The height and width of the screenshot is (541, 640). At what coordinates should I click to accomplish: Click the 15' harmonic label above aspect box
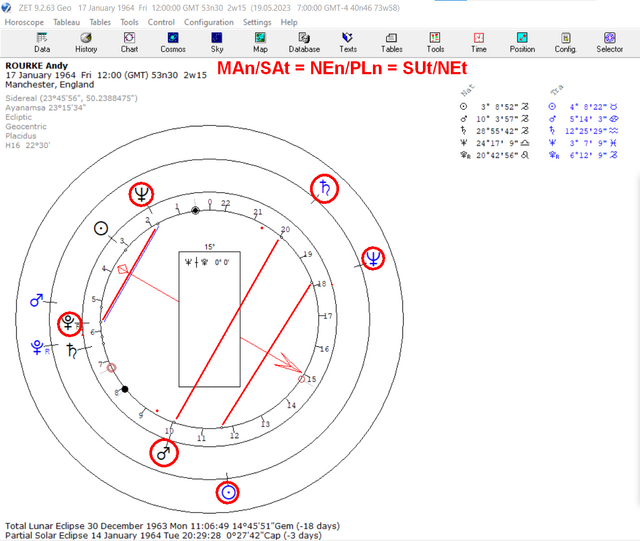[x=209, y=247]
